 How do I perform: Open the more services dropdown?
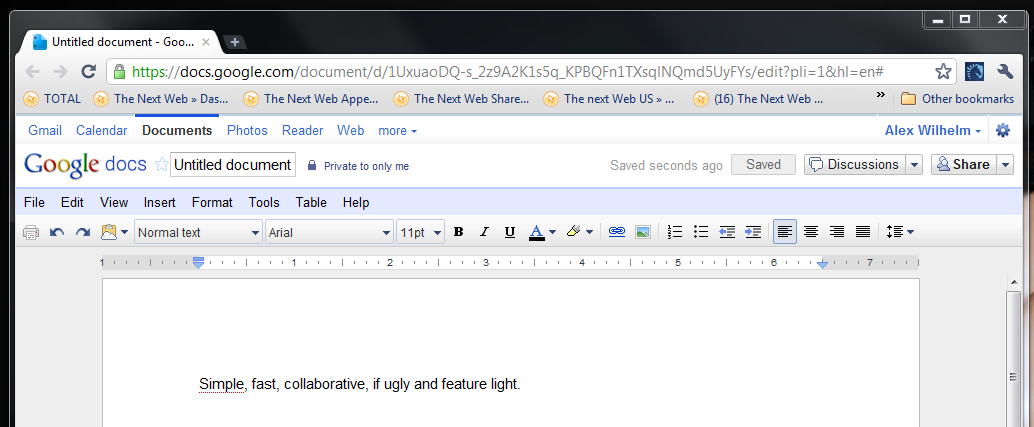398,130
